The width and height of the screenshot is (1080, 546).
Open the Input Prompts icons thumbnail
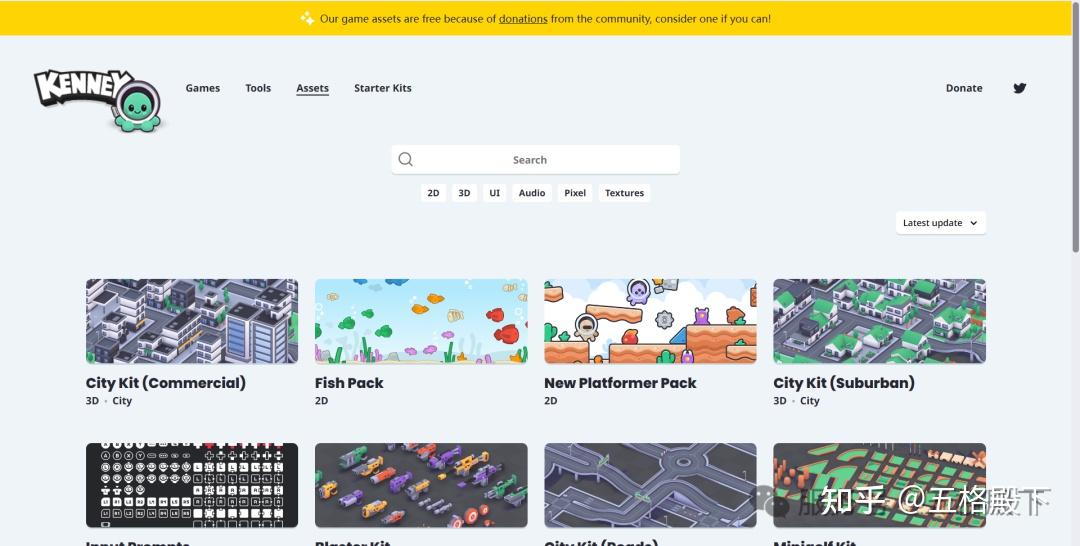tap(192, 485)
